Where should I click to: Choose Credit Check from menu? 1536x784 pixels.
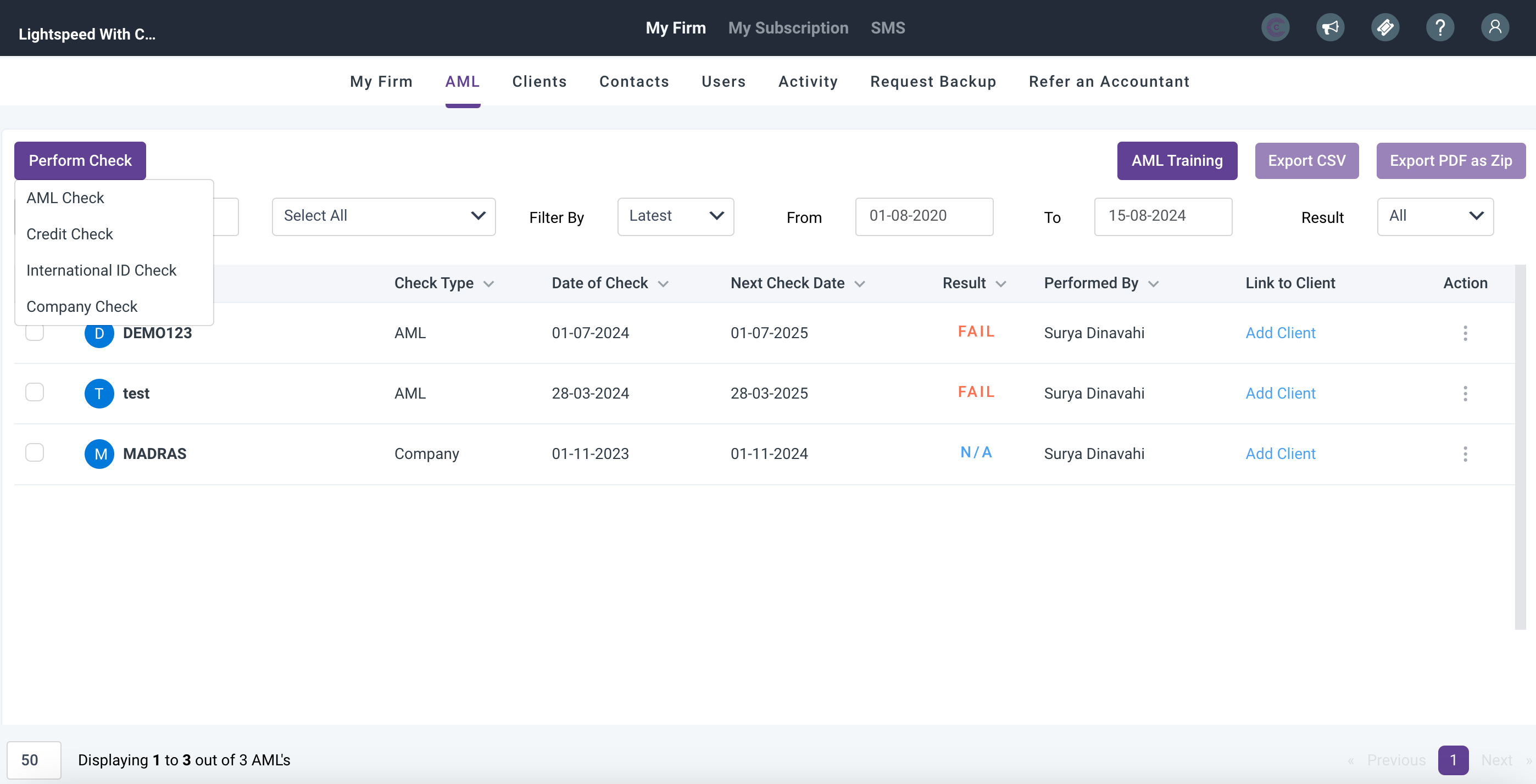coord(70,234)
